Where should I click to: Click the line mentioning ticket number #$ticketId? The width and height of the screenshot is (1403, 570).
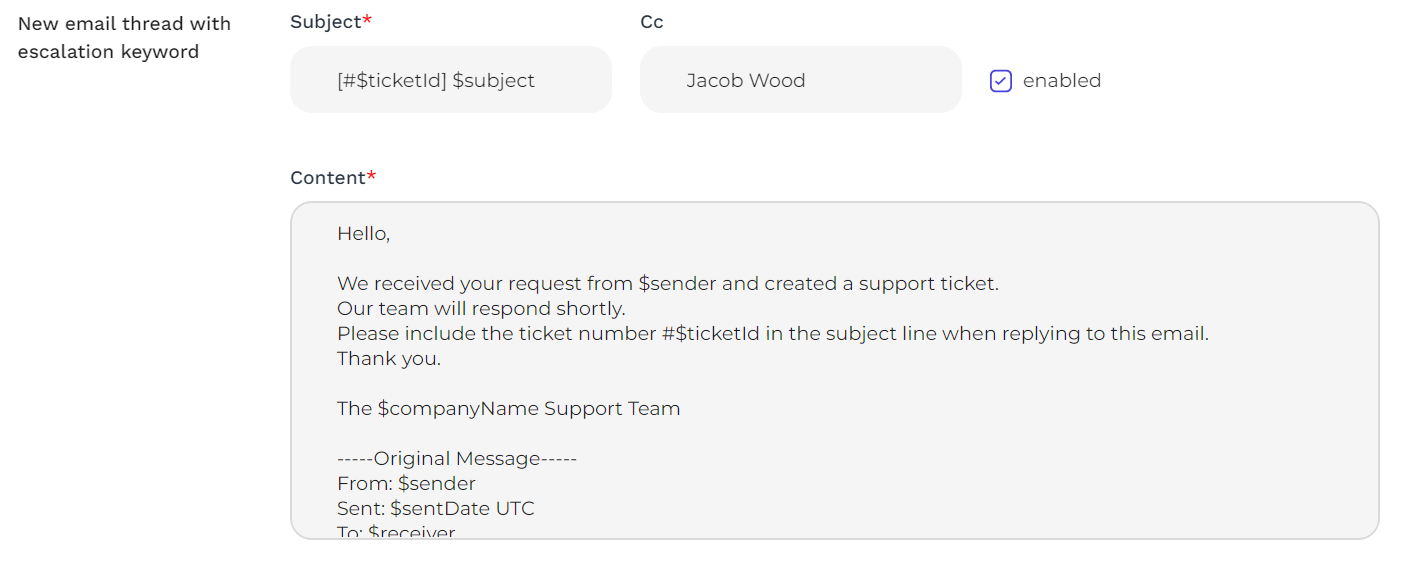pos(772,334)
